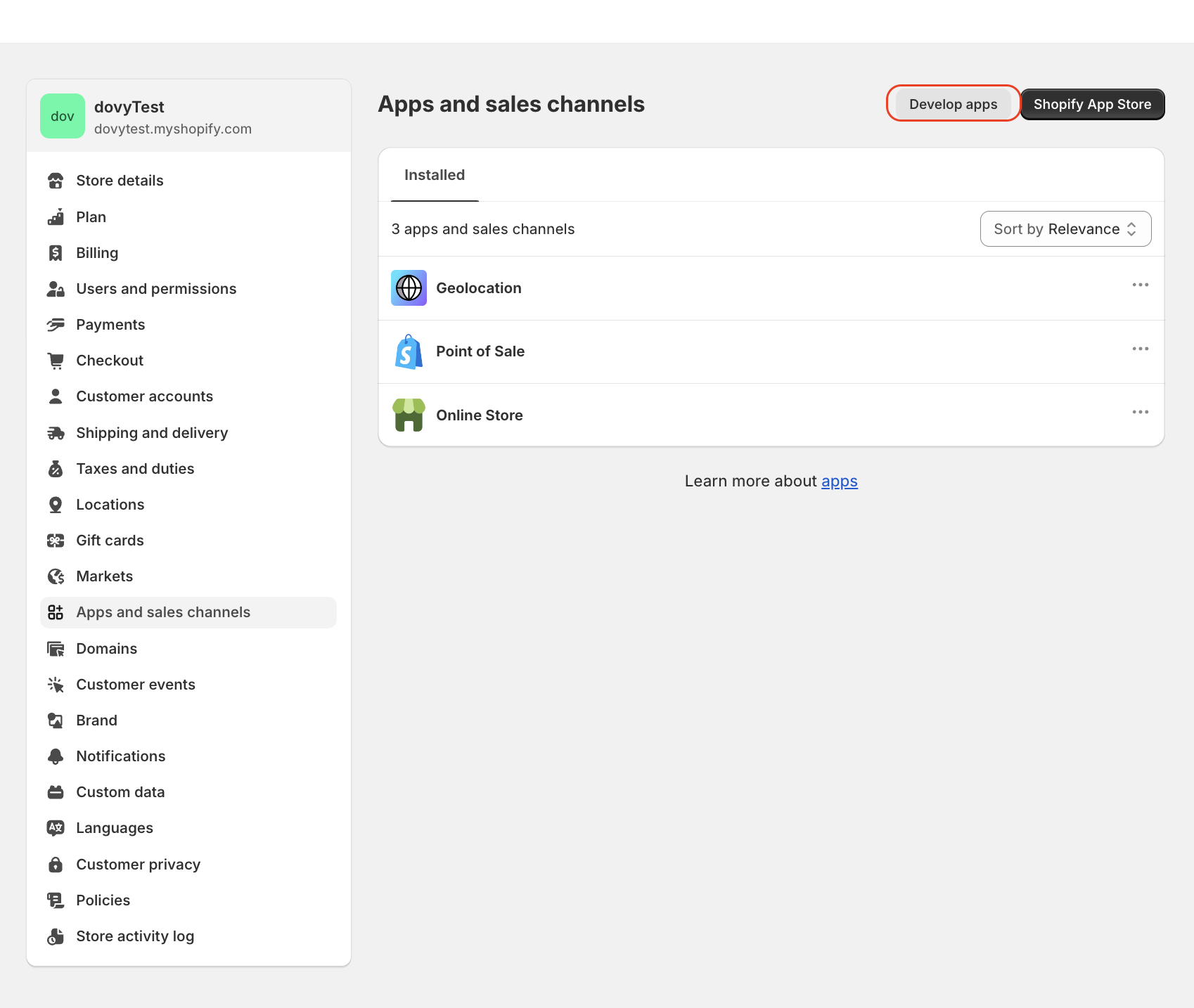Click the green dovyTest store avatar
1194x1008 pixels.
coord(63,116)
